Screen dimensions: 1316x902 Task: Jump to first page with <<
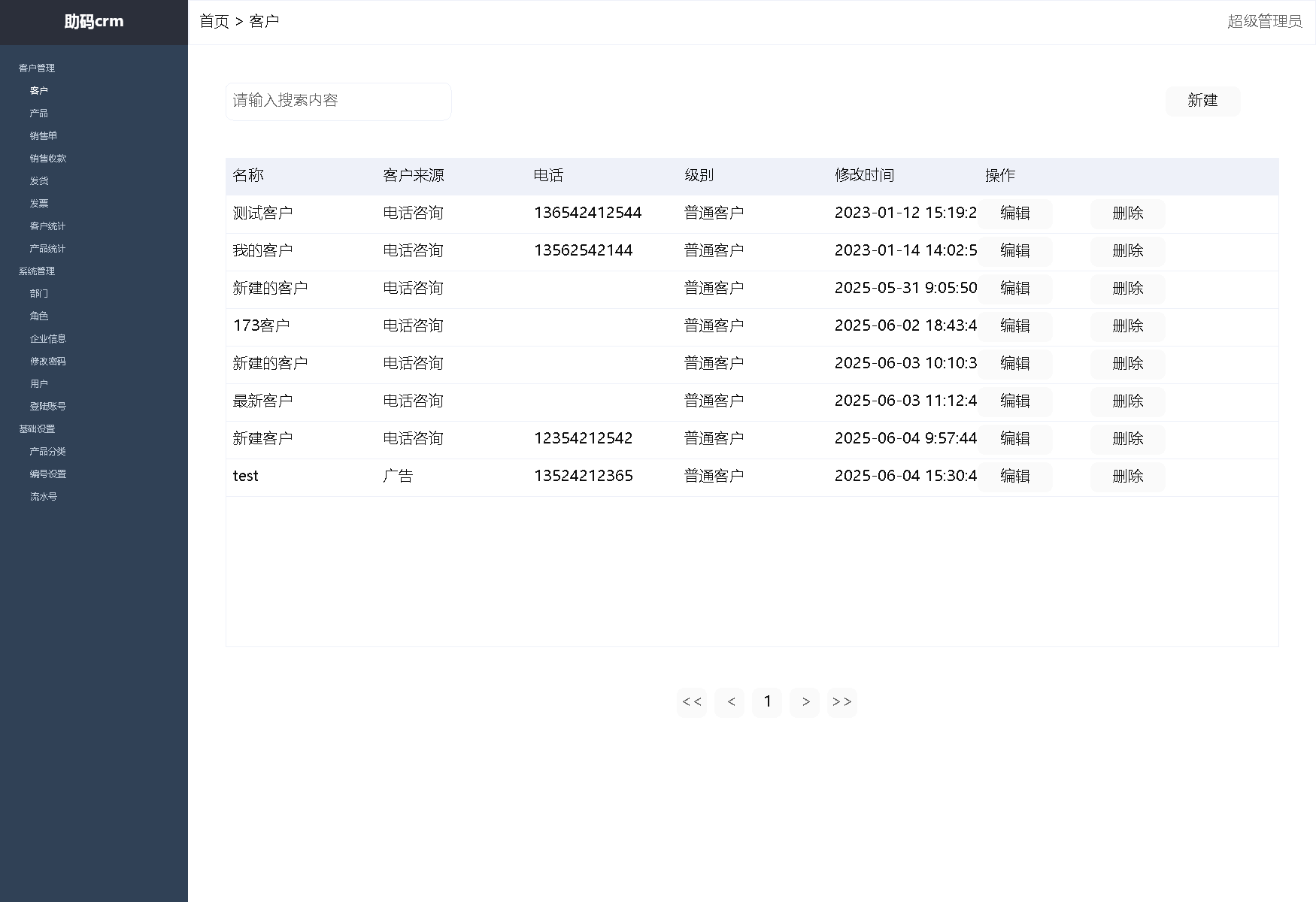tap(692, 702)
